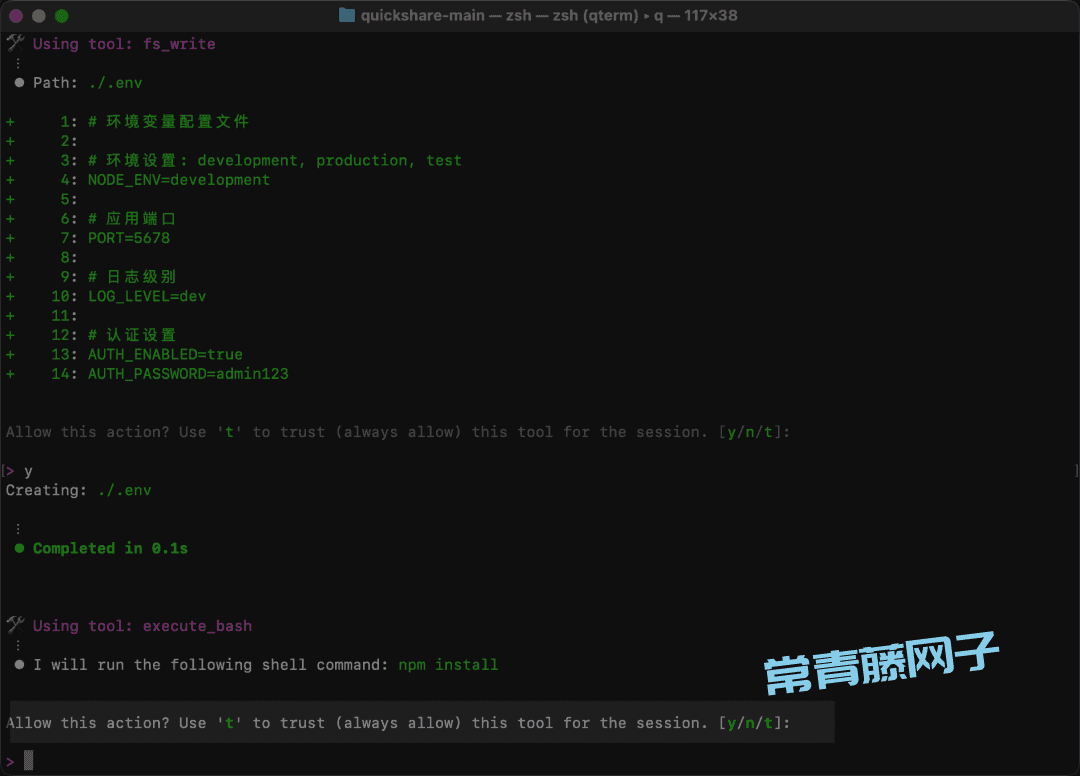Screen dimensions: 1080x776
Task: Minimize the terminal with the yellow button
Action: [x=39, y=16]
